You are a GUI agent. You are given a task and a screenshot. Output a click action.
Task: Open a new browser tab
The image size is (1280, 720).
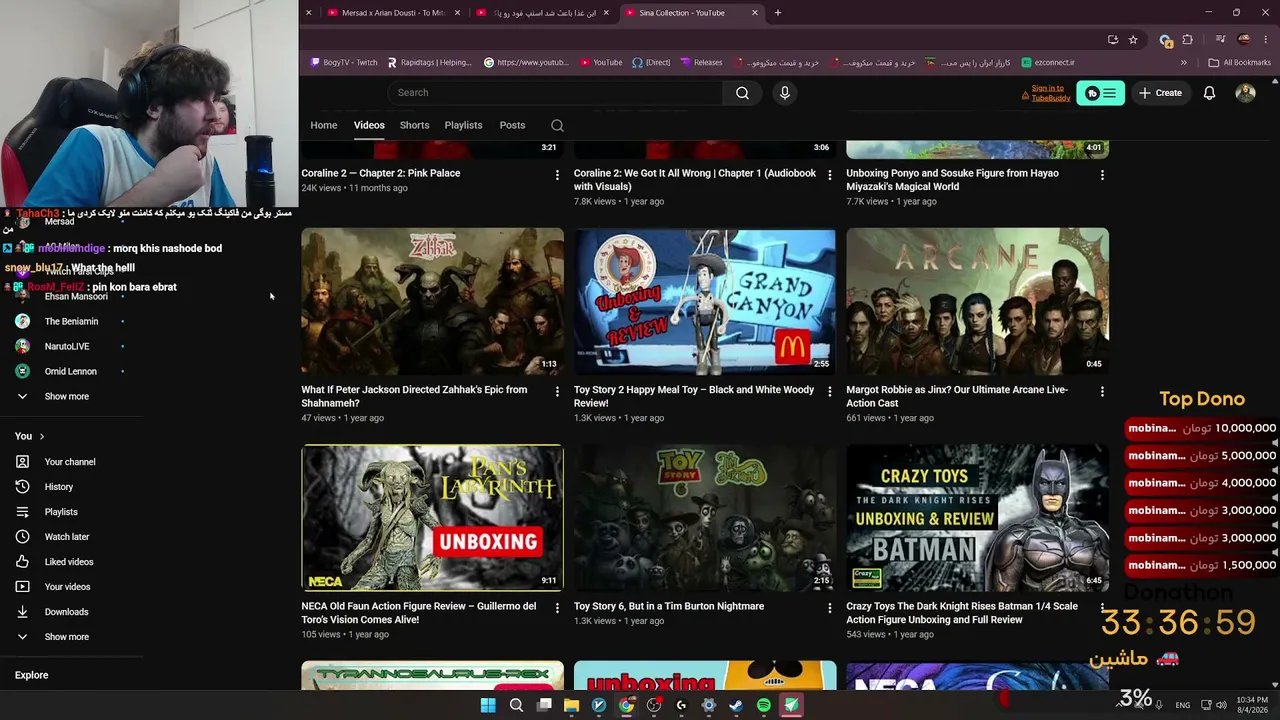(x=778, y=13)
